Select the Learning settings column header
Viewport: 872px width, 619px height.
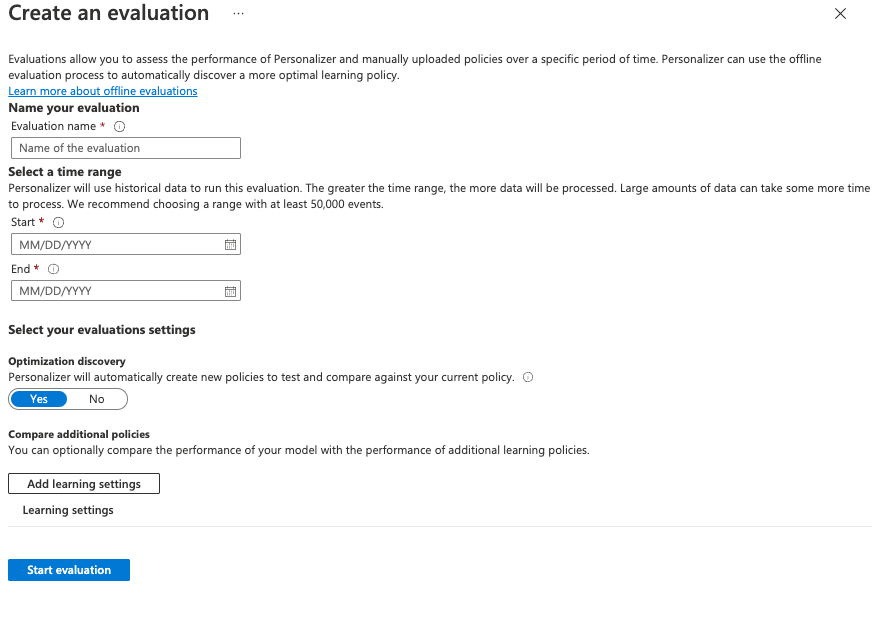point(68,510)
